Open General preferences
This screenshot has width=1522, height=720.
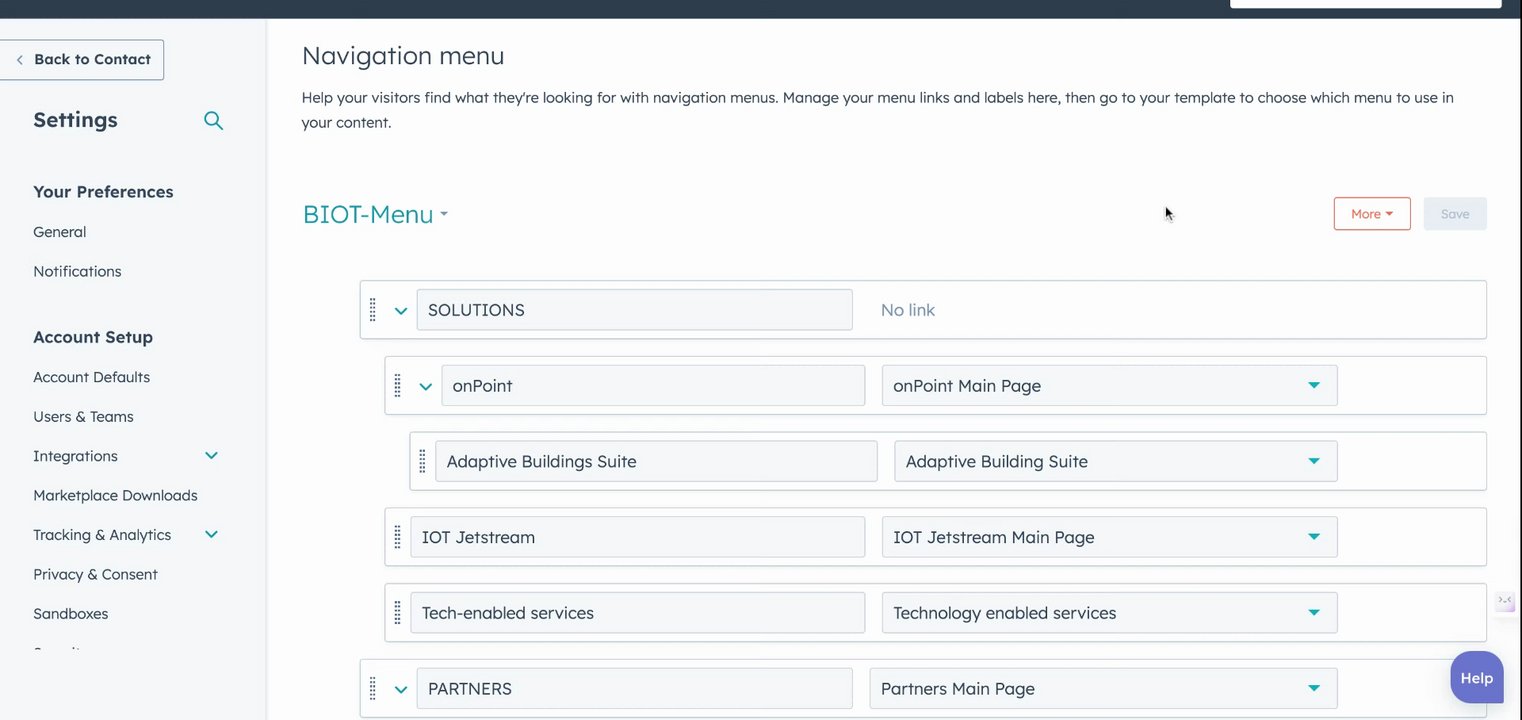pos(60,232)
